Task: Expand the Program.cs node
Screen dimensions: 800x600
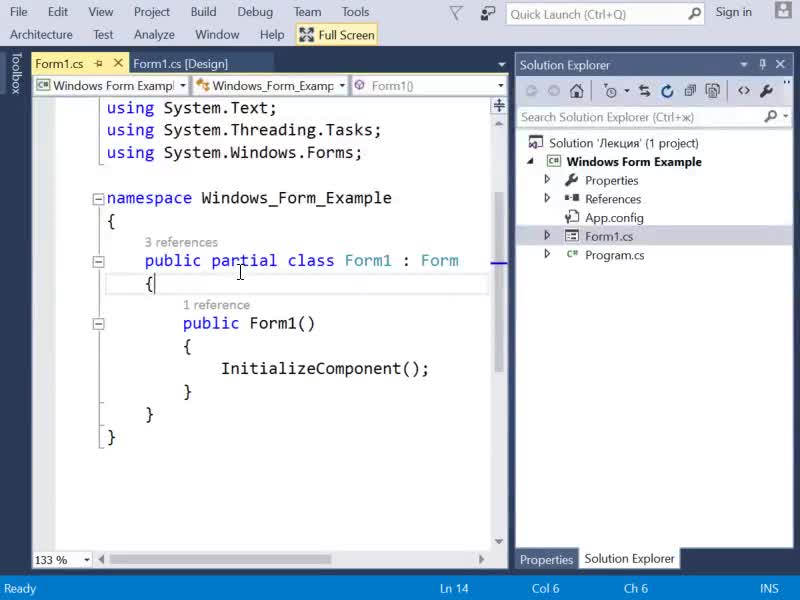Action: [x=547, y=254]
